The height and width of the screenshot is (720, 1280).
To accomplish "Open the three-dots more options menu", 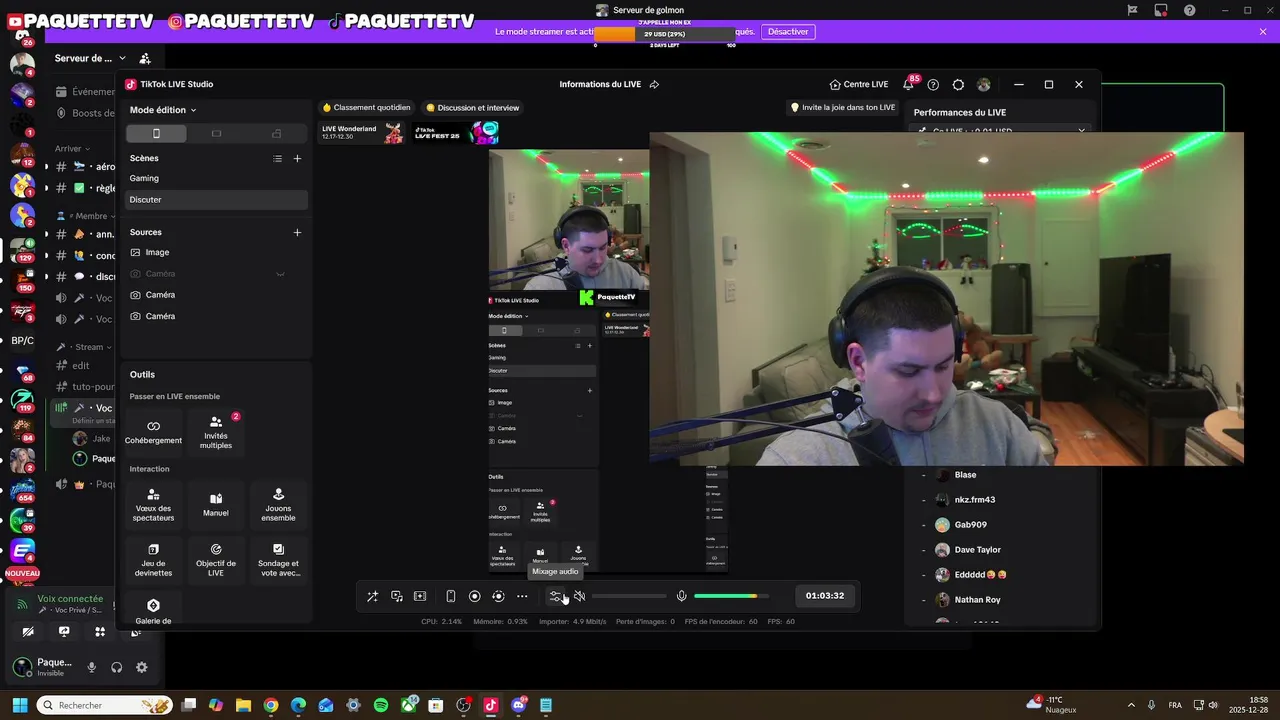I will tap(522, 596).
